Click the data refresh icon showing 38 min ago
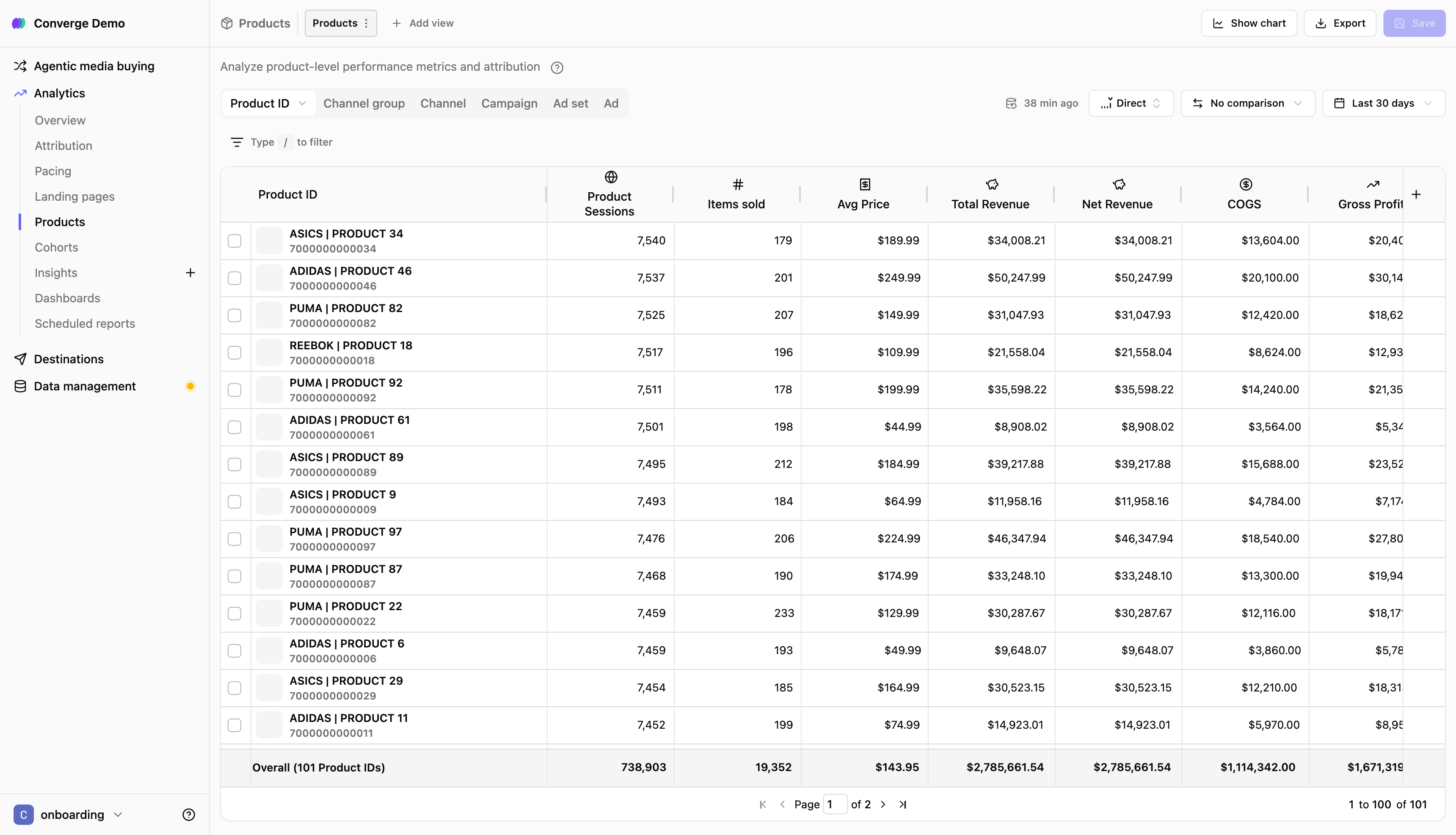Viewport: 1456px width, 835px height. coord(1011,103)
